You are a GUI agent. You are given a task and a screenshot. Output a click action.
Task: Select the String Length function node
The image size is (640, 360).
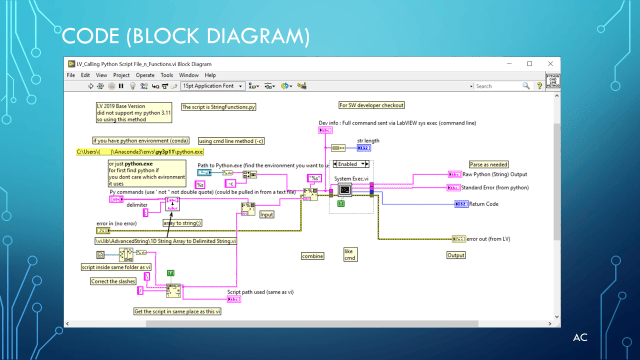(338, 148)
